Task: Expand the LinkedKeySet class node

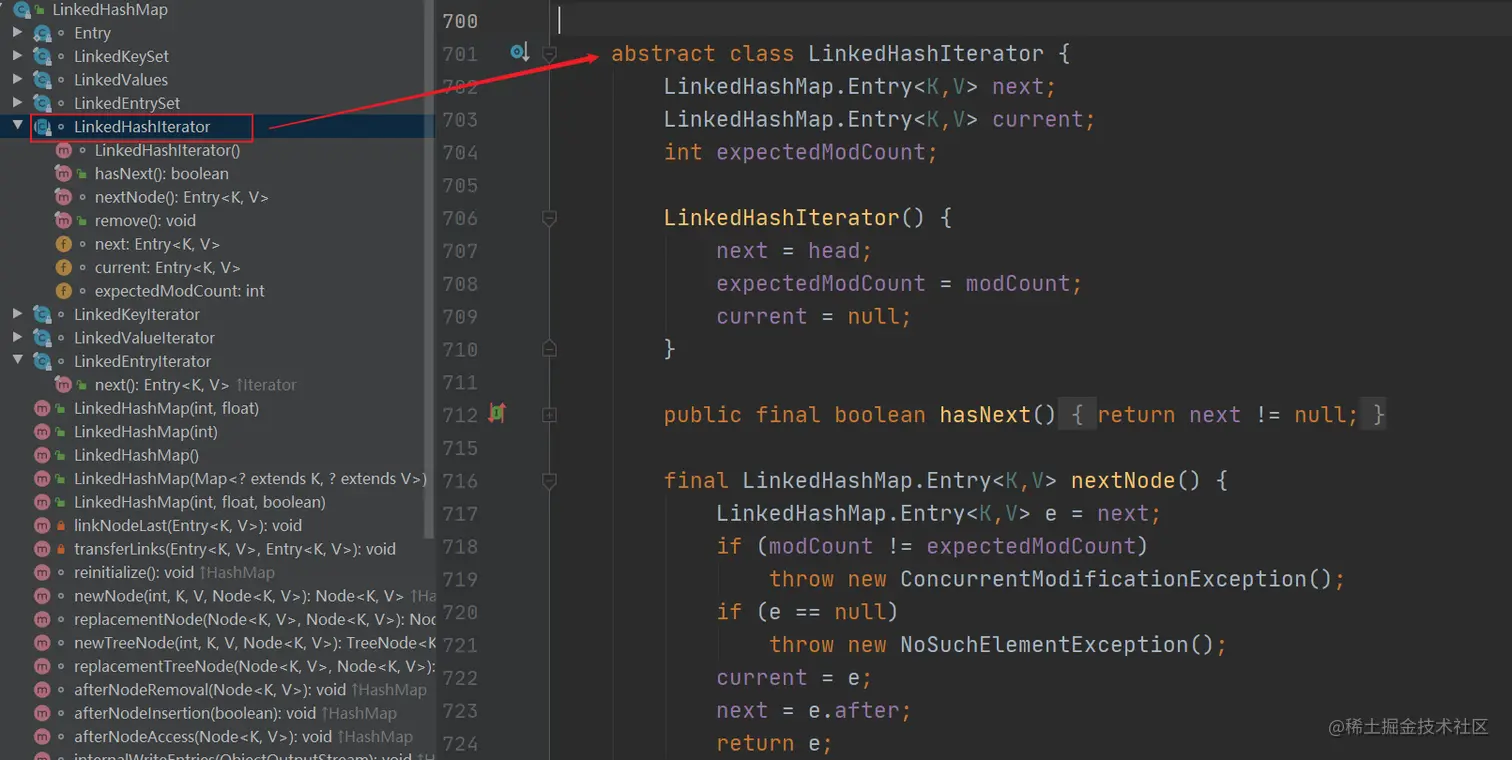Action: click(x=17, y=56)
